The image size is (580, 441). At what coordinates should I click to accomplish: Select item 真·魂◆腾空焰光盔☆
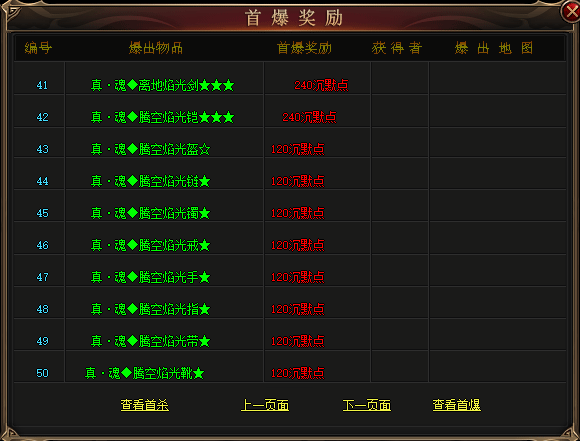coord(151,149)
